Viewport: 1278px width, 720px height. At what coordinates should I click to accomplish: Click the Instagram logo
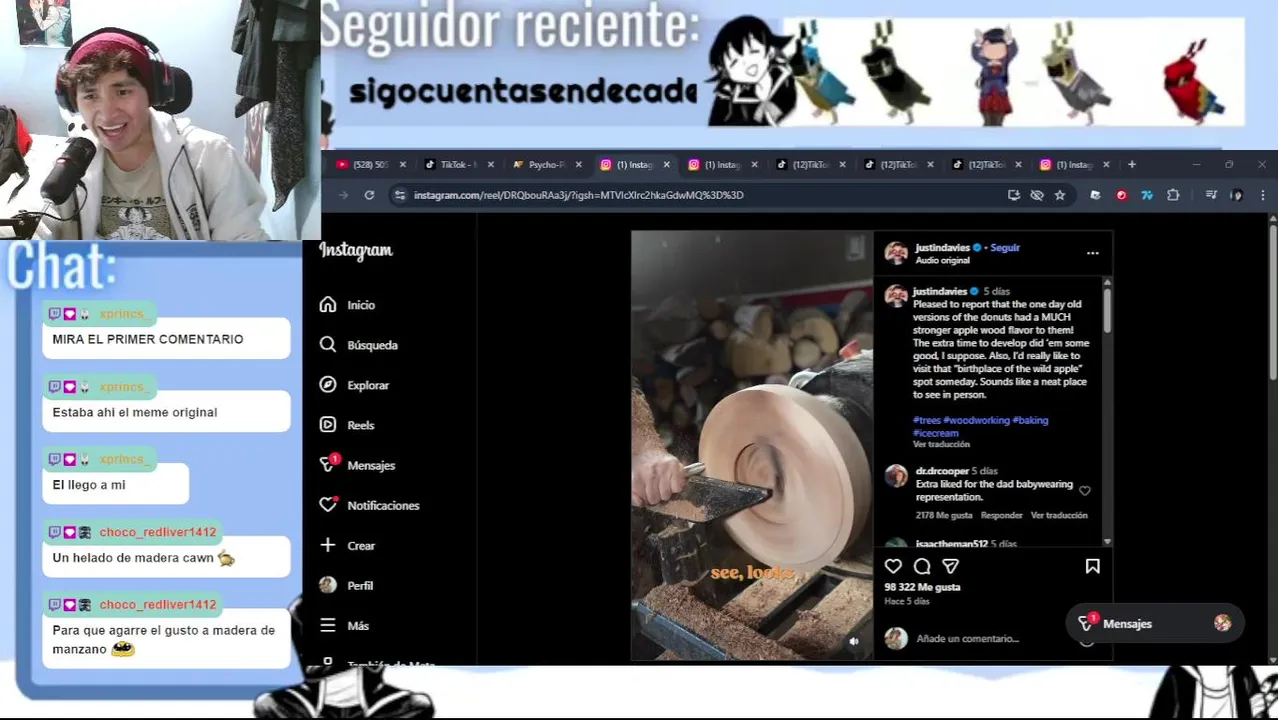(x=356, y=250)
